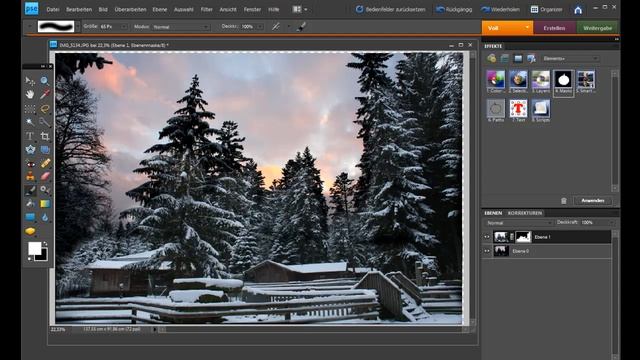Go to the home welcome screen
This screenshot has height=360, width=640.
coord(578,10)
